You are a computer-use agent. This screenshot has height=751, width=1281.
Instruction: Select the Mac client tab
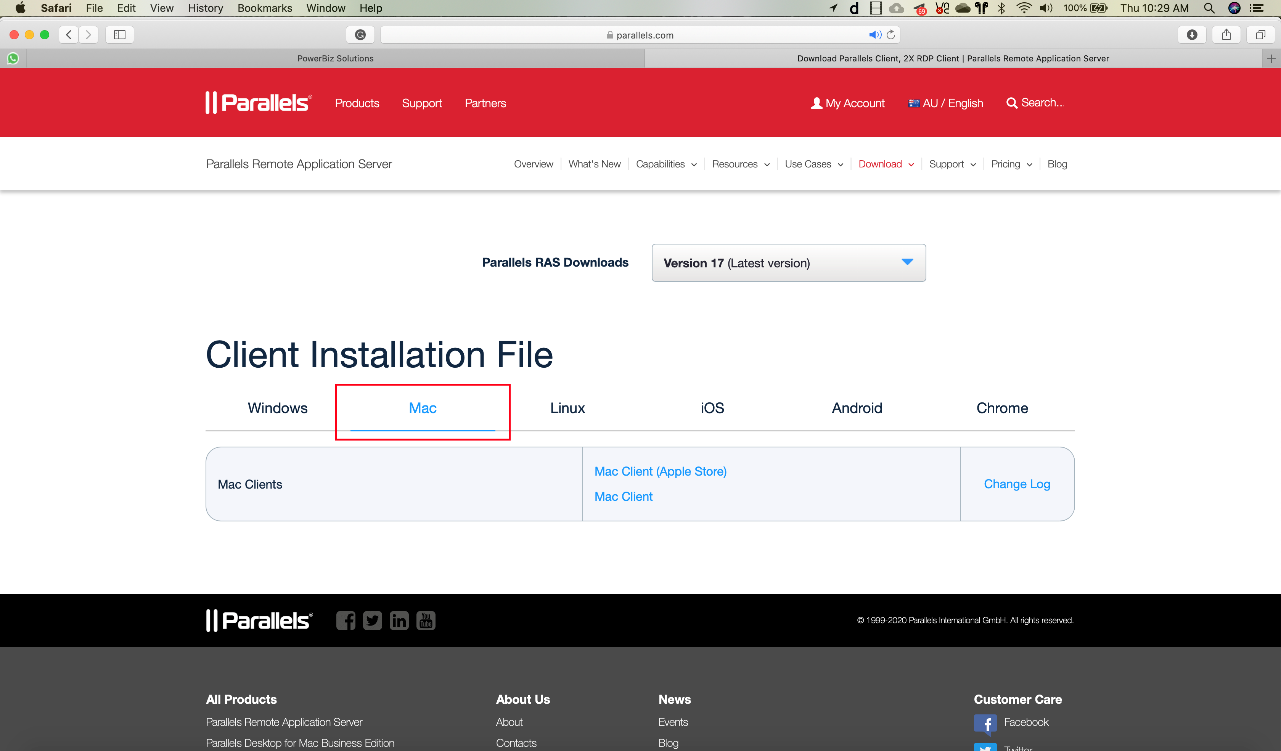click(x=423, y=408)
